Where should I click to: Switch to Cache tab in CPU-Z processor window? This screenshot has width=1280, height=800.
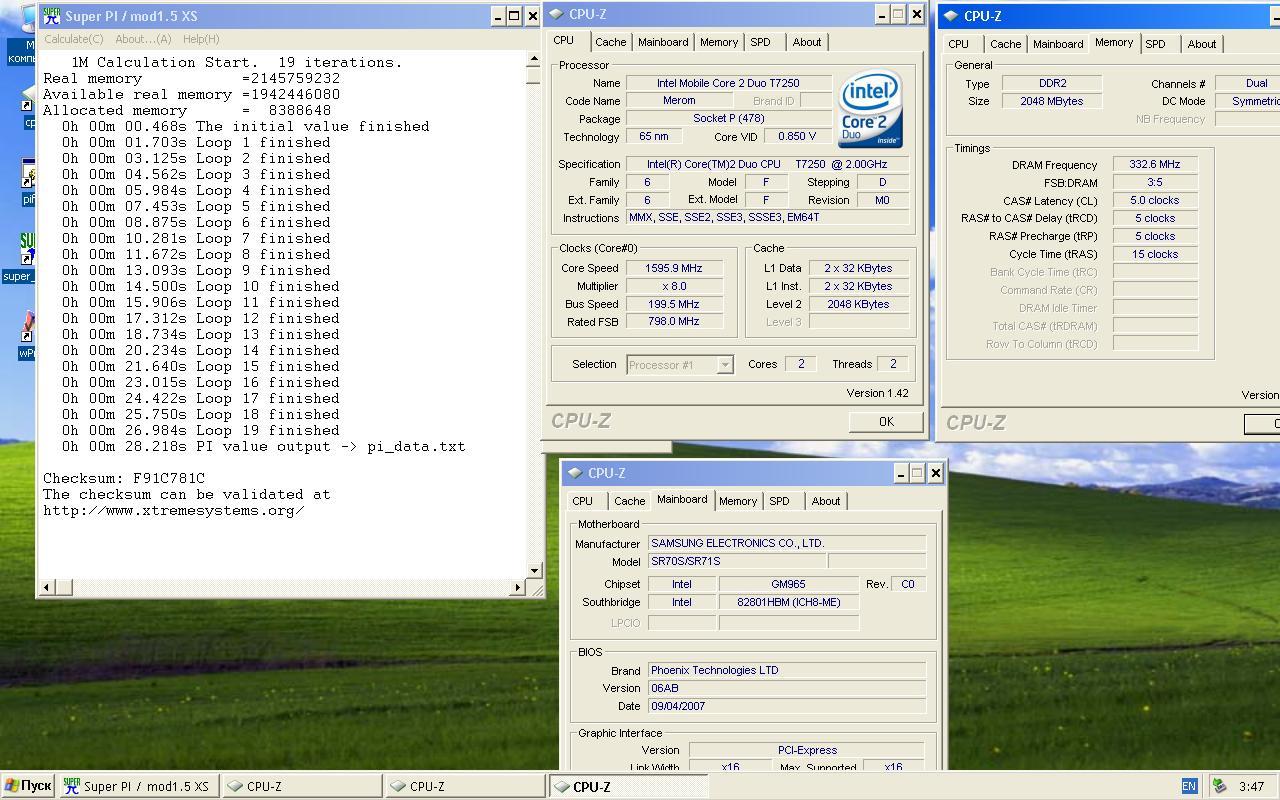(610, 42)
